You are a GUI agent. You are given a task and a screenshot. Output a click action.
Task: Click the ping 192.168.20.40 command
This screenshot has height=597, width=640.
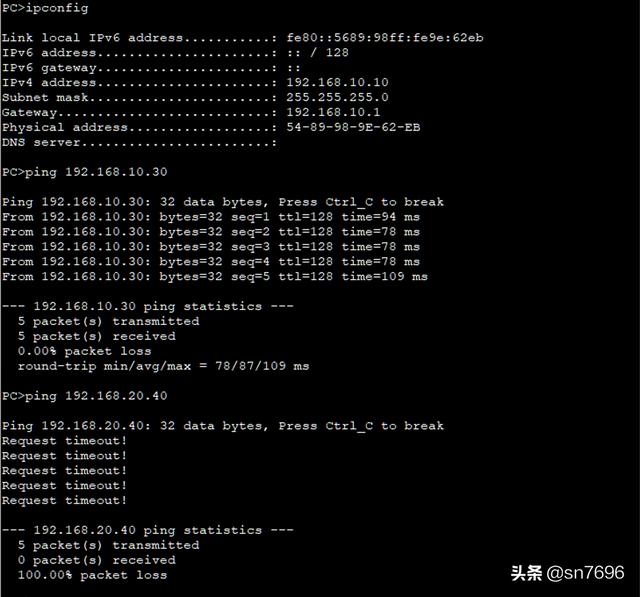84,396
